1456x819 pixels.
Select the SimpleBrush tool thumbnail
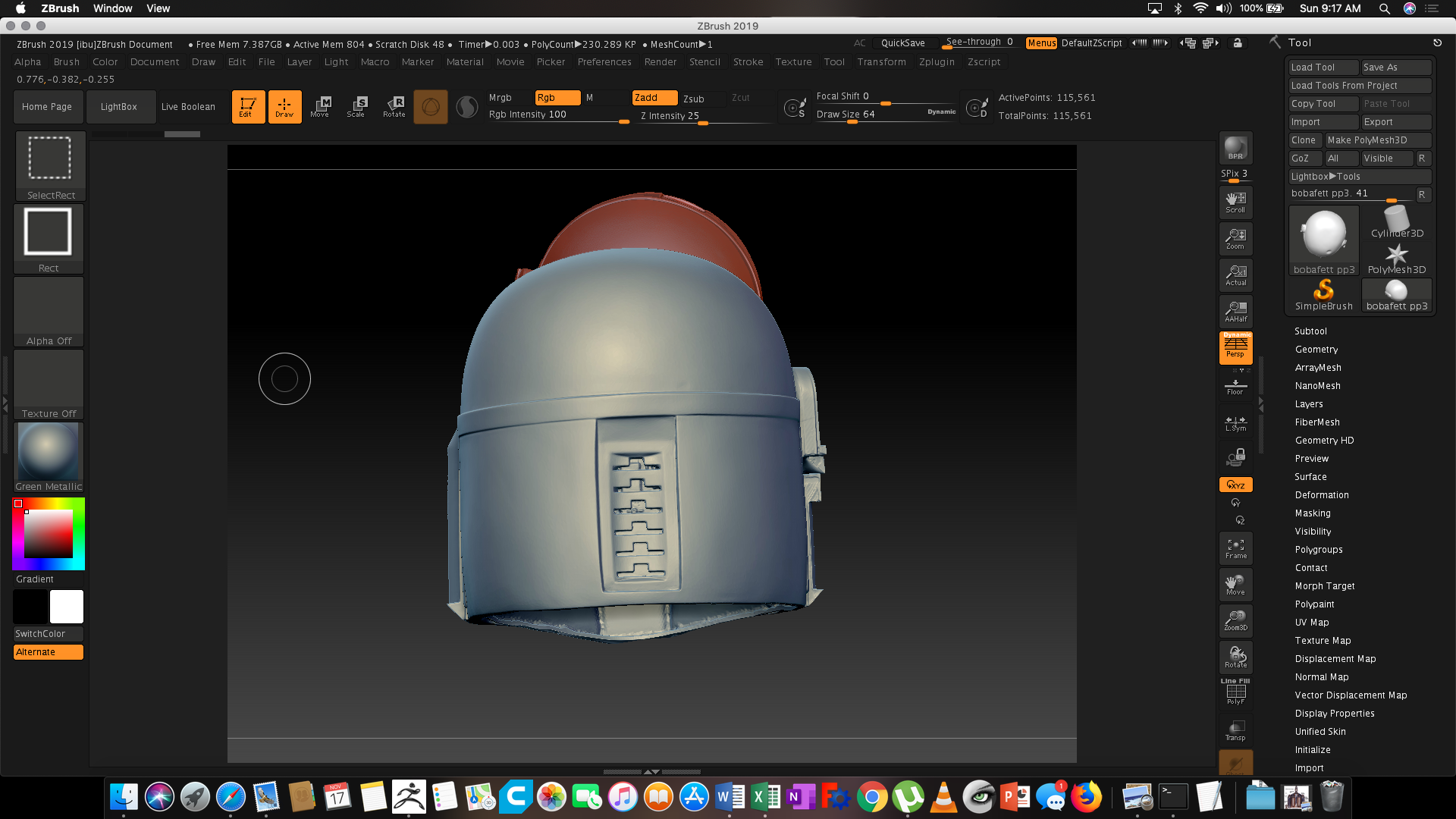(x=1323, y=294)
